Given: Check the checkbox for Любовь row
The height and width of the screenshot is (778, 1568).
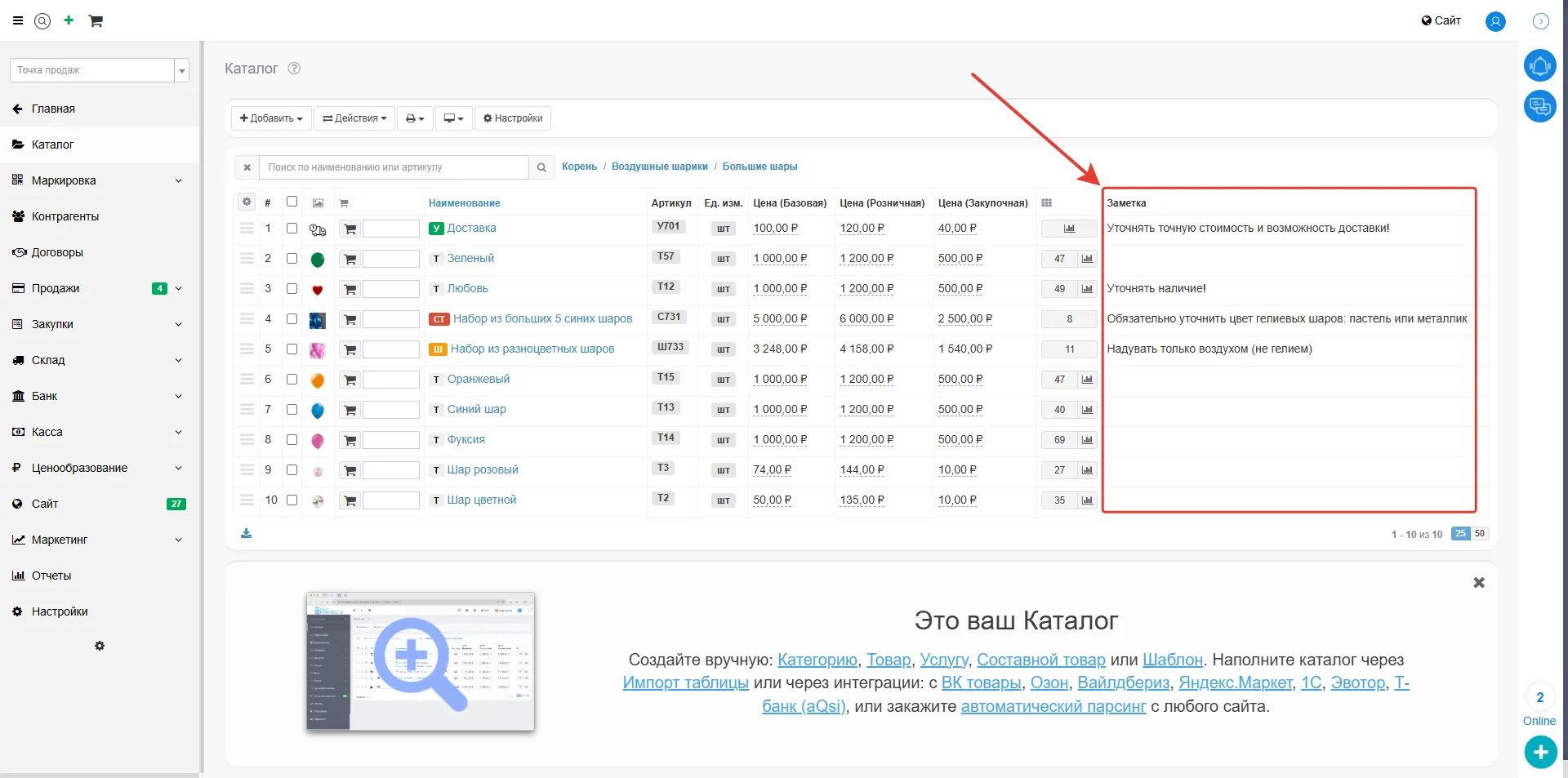Looking at the screenshot, I should (x=292, y=289).
